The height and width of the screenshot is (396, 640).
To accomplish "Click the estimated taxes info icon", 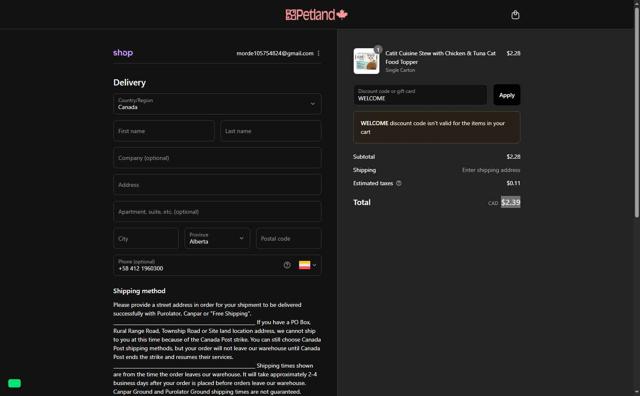I will tap(399, 183).
